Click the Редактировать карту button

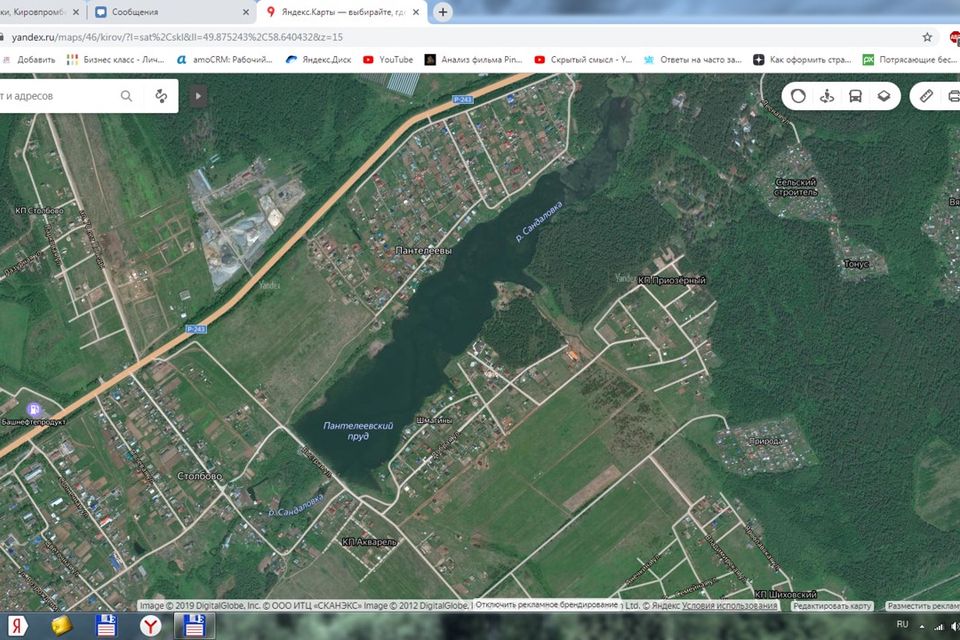click(832, 606)
